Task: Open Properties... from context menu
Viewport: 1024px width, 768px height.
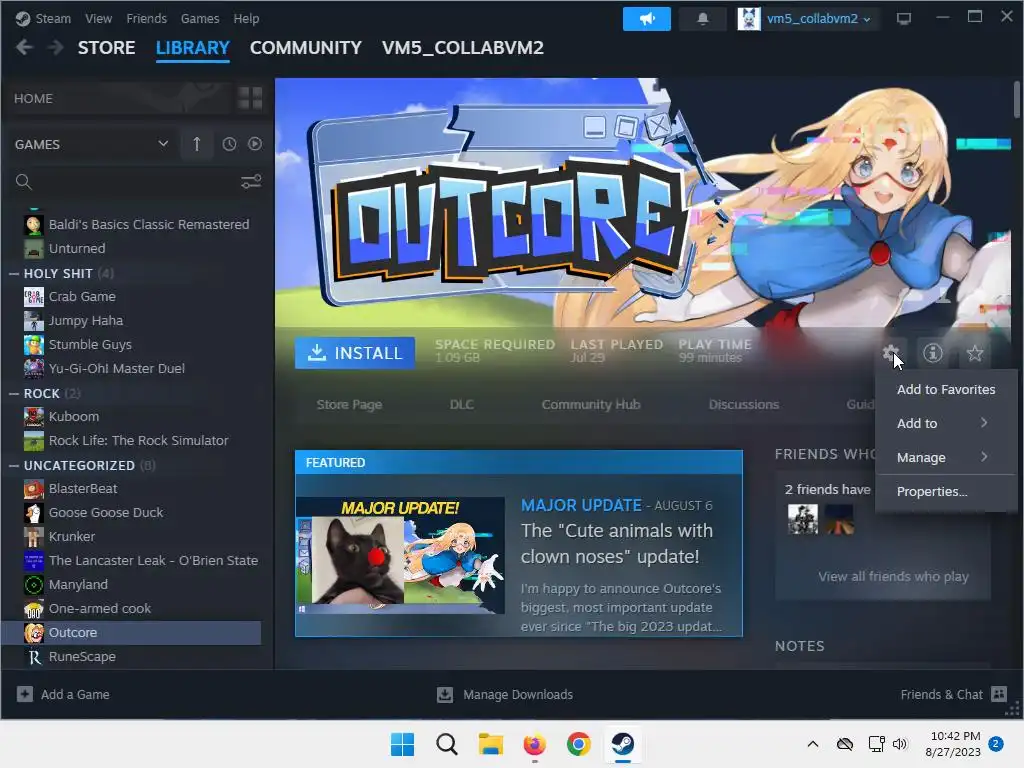Action: (x=946, y=491)
